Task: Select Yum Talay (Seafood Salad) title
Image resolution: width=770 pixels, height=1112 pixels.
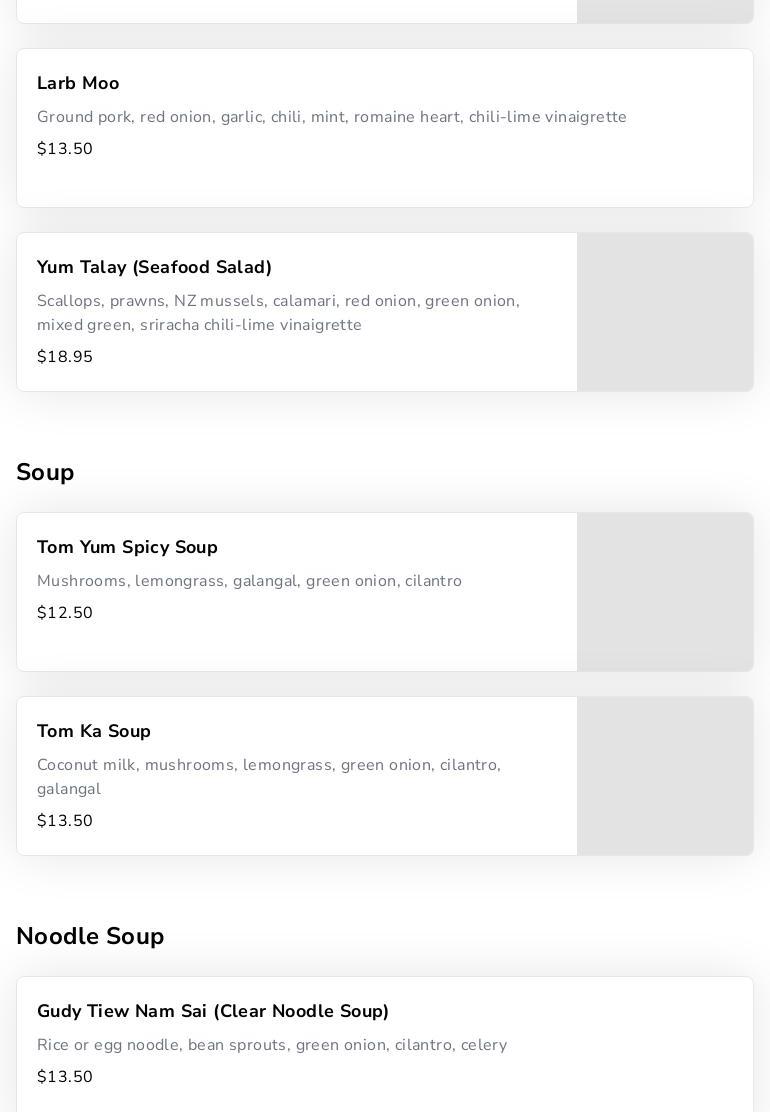Action: point(154,268)
